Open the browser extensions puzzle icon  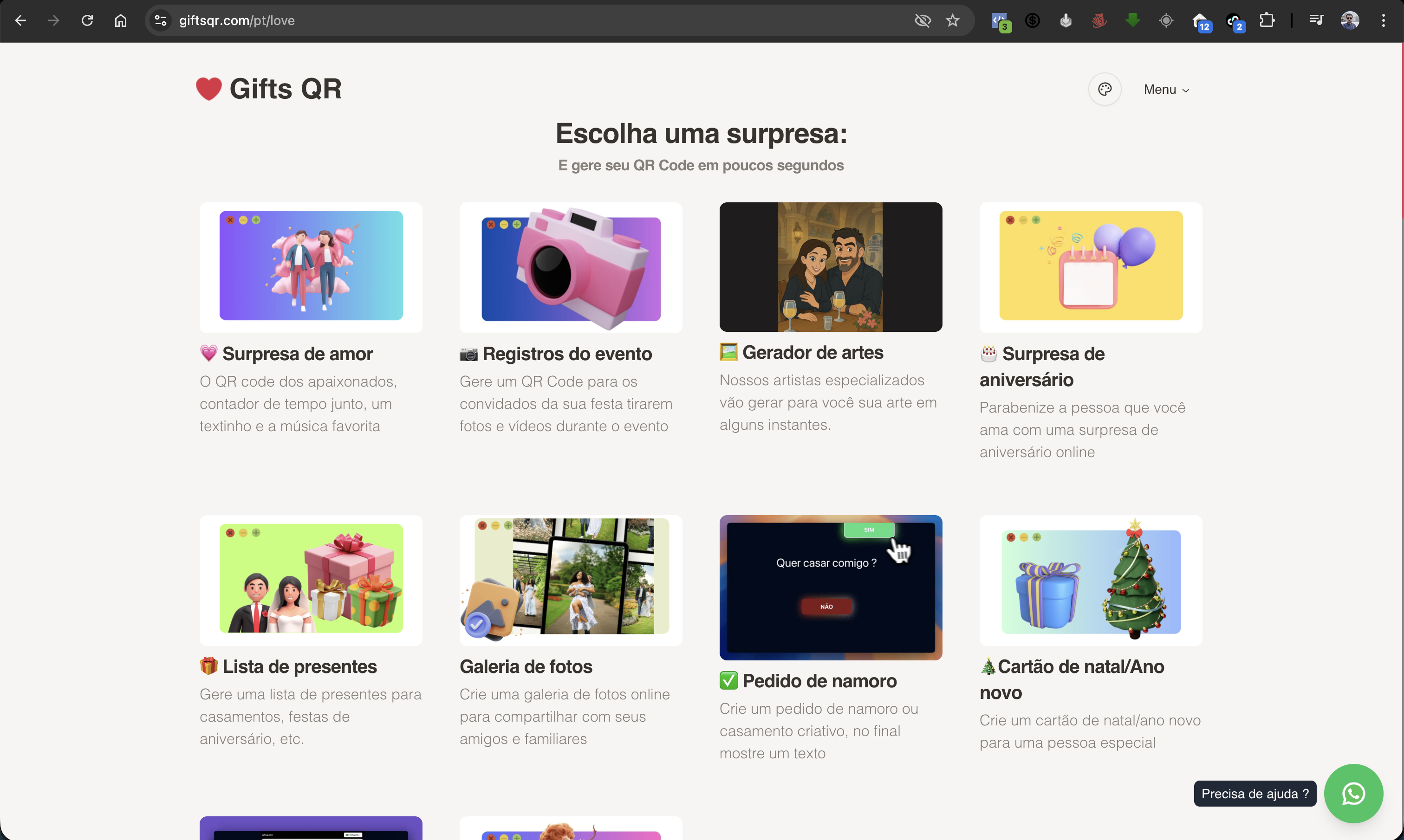coord(1267,21)
